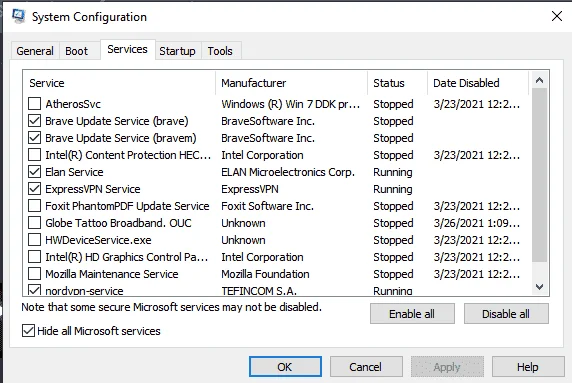572x383 pixels.
Task: Go to the Startup tab
Action: tap(177, 51)
